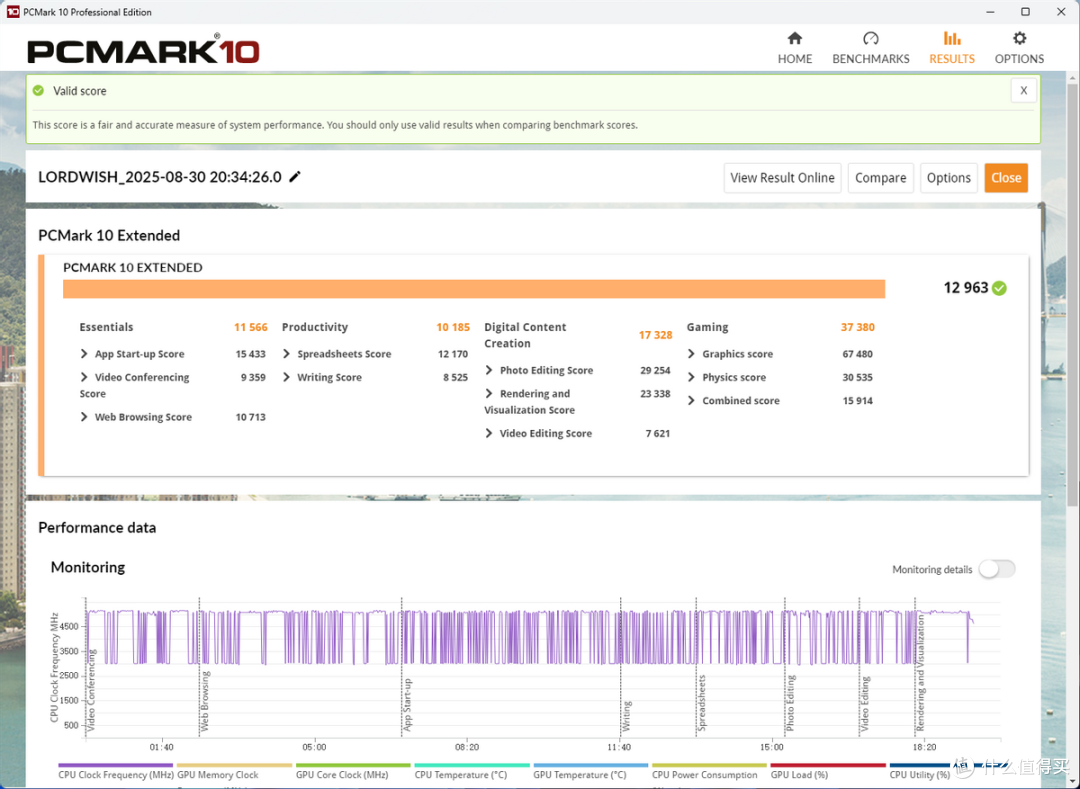The width and height of the screenshot is (1080, 789).
Task: Click the PCMARK10 logo
Action: 143,50
